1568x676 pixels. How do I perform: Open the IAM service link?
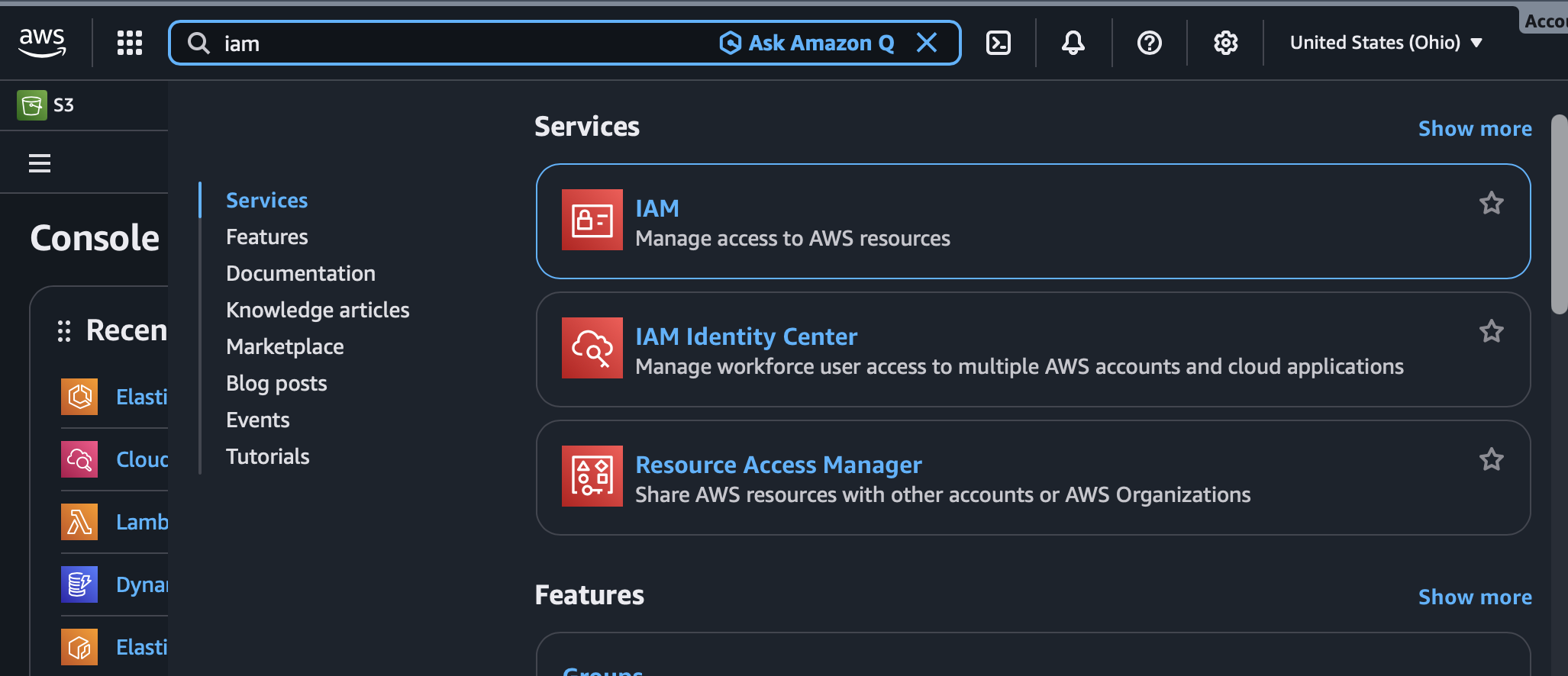click(657, 208)
